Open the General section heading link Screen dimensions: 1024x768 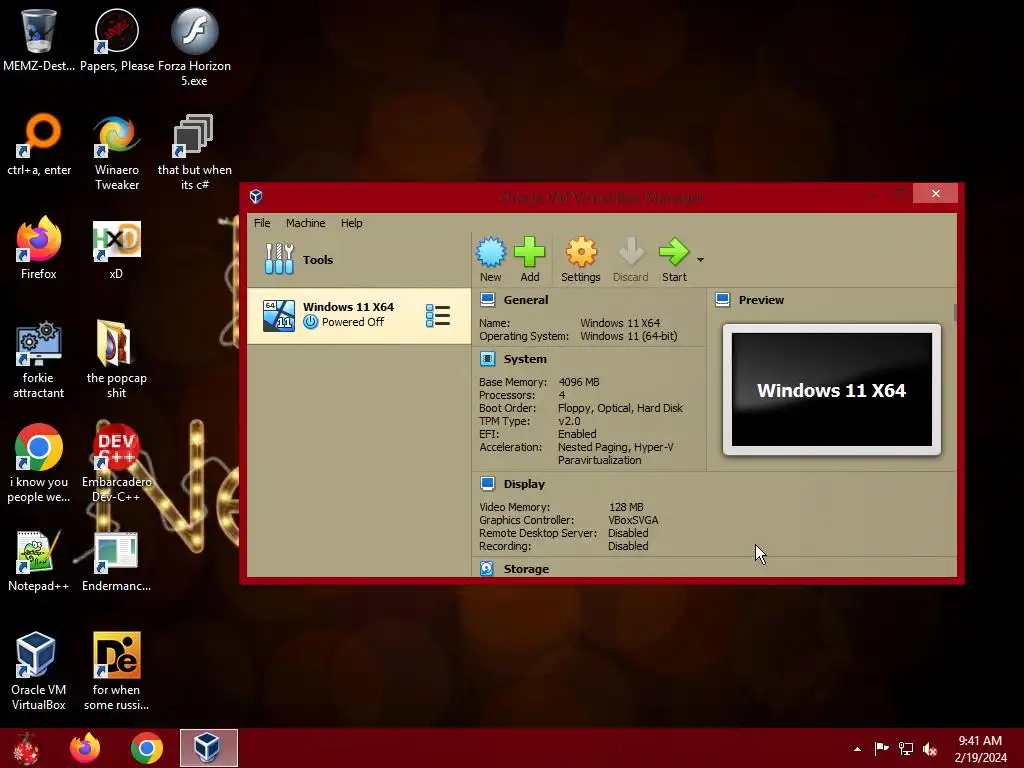(526, 300)
